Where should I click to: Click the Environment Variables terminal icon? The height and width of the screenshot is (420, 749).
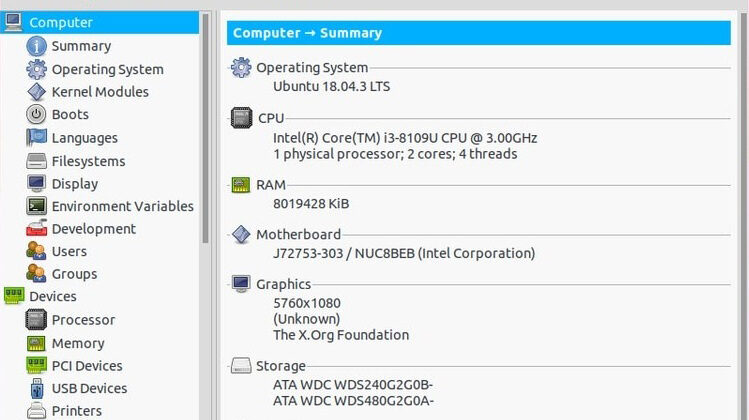coord(36,206)
